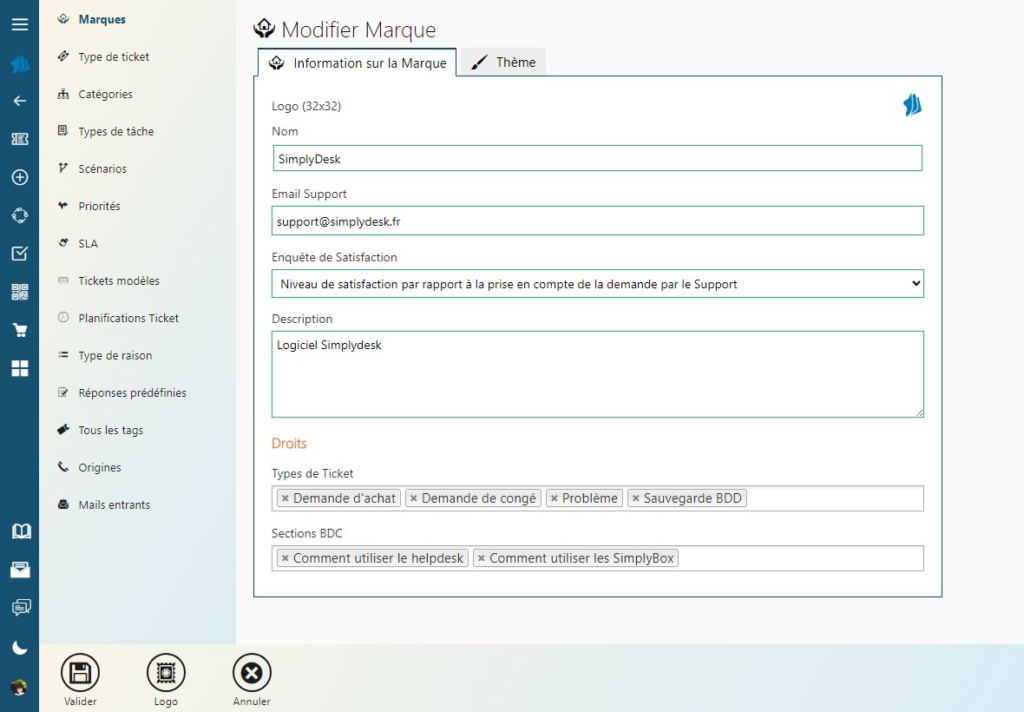This screenshot has width=1024, height=712.
Task: Click the QR code sidebar icon
Action: pyautogui.click(x=19, y=292)
